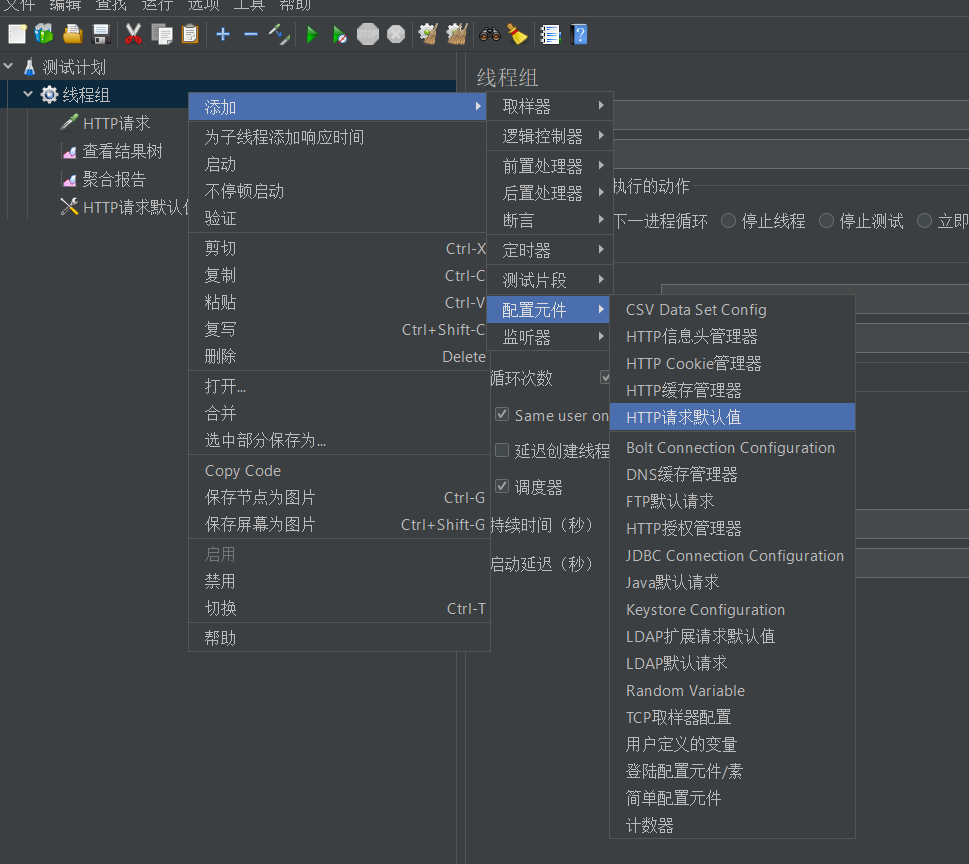
Task: Select 验证 in context menu
Action: click(339, 218)
